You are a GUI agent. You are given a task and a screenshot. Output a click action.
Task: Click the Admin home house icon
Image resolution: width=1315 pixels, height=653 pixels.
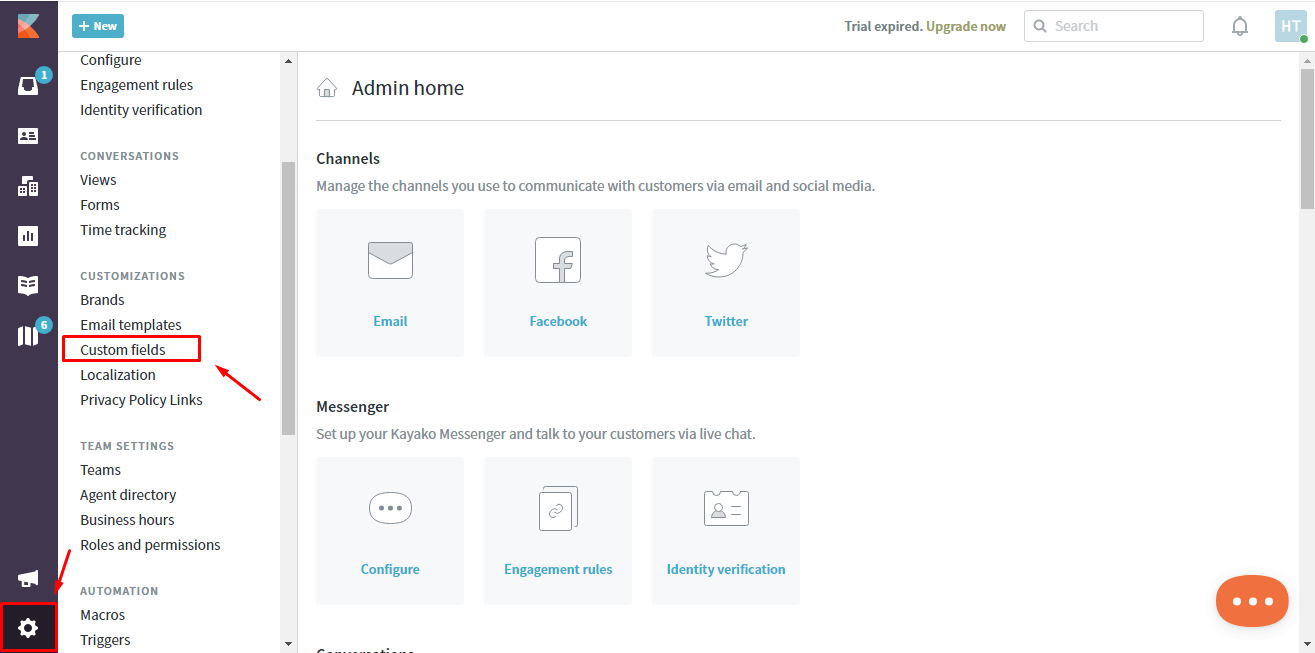coord(327,88)
